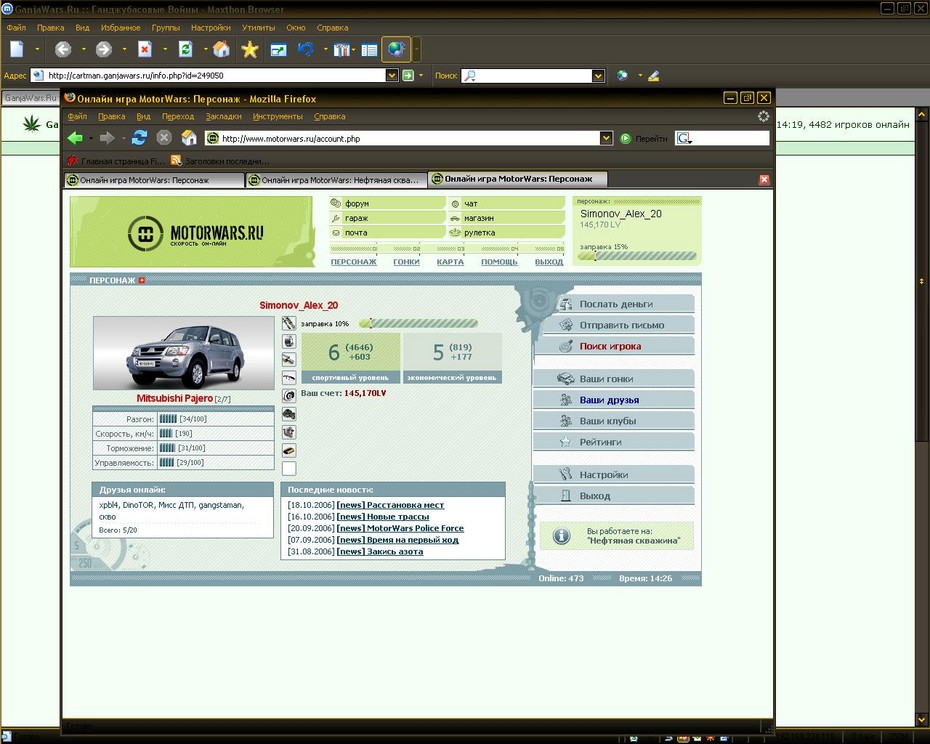
Task: Reload page with Firefox refresh icon
Action: tap(139, 138)
